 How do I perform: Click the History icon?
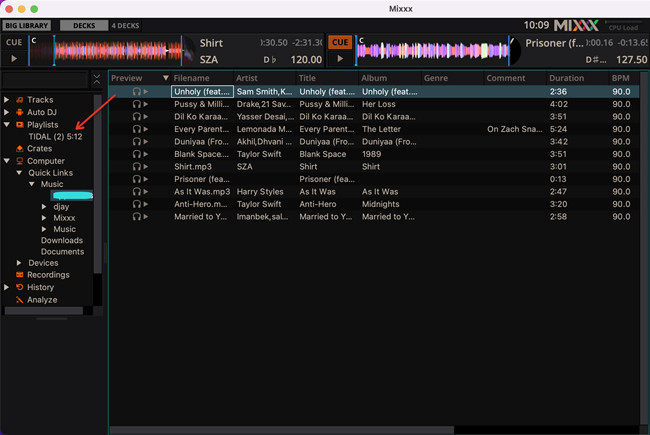pos(19,287)
